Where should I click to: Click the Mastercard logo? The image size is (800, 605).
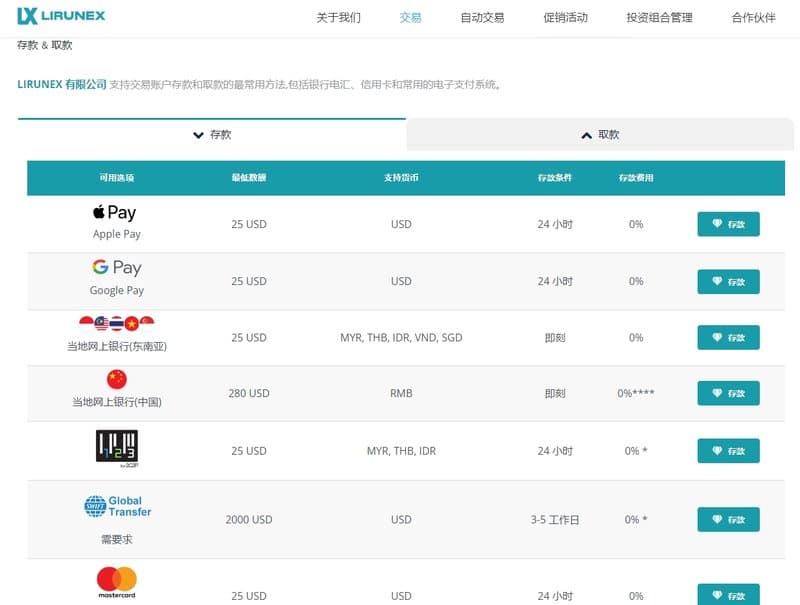[117, 582]
